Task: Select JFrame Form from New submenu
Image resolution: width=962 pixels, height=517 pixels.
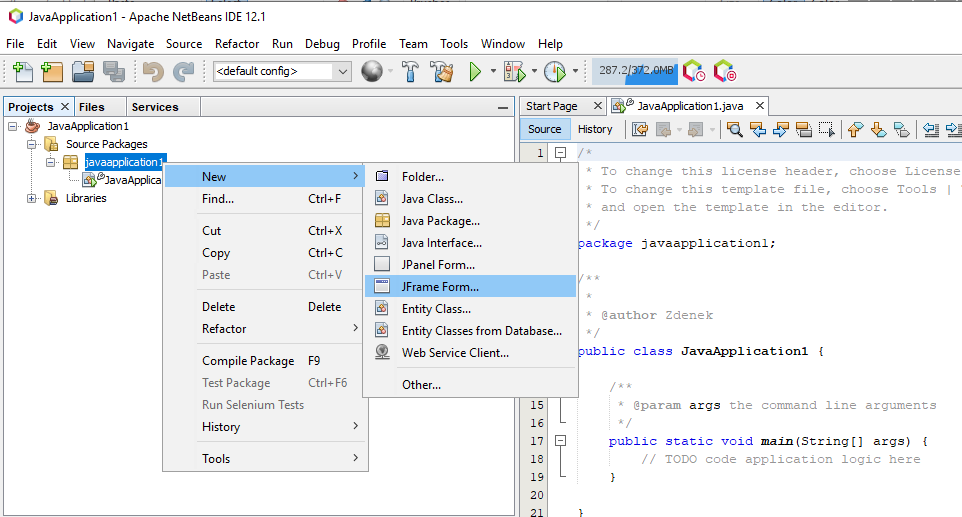Action: tap(440, 287)
